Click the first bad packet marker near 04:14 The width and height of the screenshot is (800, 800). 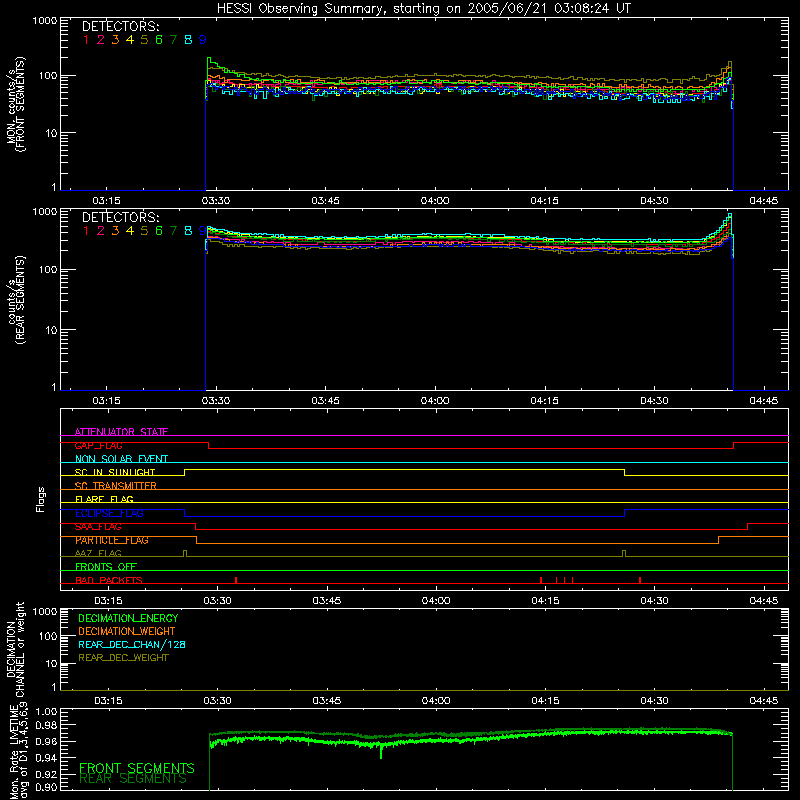coord(541,580)
